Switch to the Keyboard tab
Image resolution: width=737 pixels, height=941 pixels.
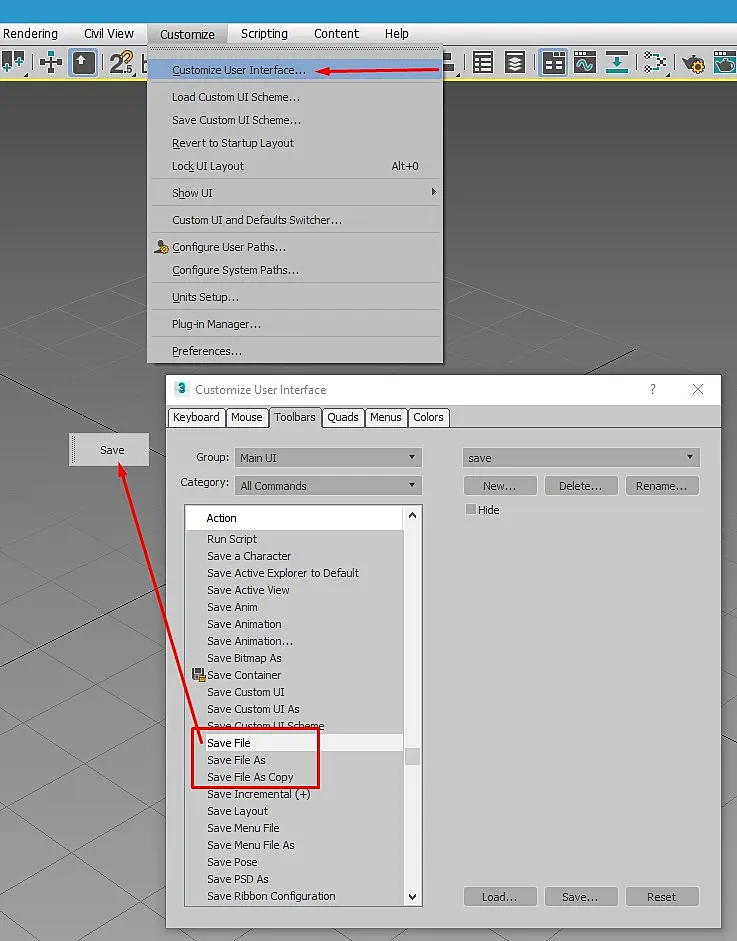pyautogui.click(x=196, y=417)
